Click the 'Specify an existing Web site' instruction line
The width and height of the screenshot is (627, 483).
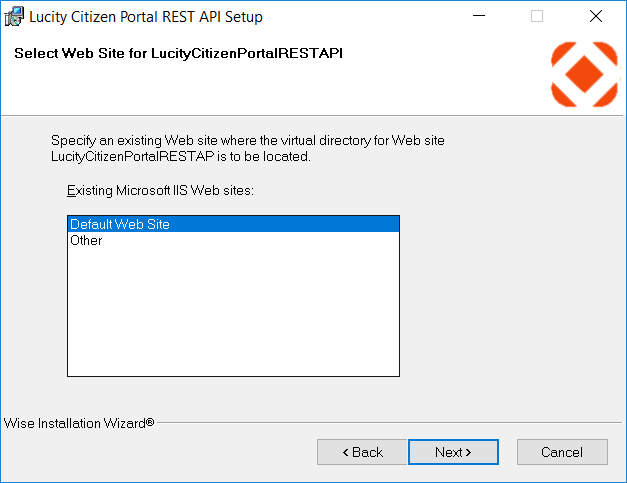247,141
